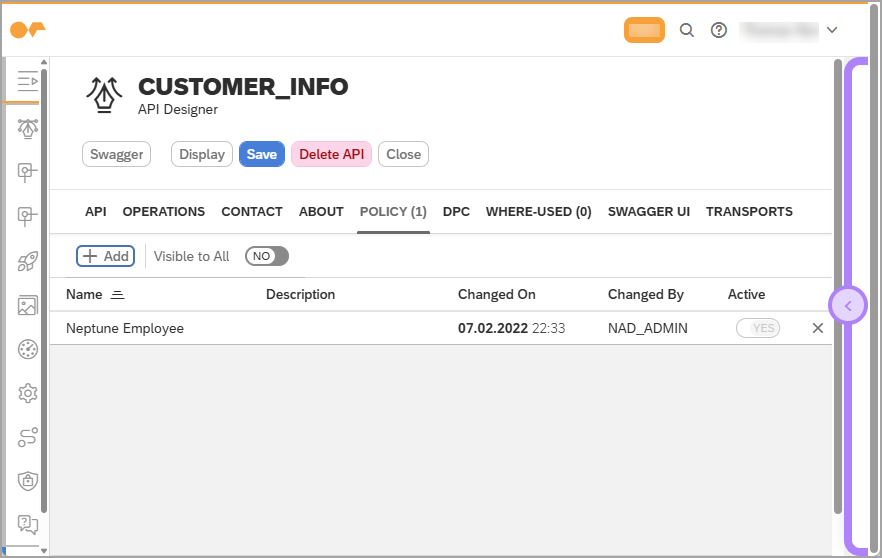
Task: Click the Delete API button
Action: coord(331,154)
